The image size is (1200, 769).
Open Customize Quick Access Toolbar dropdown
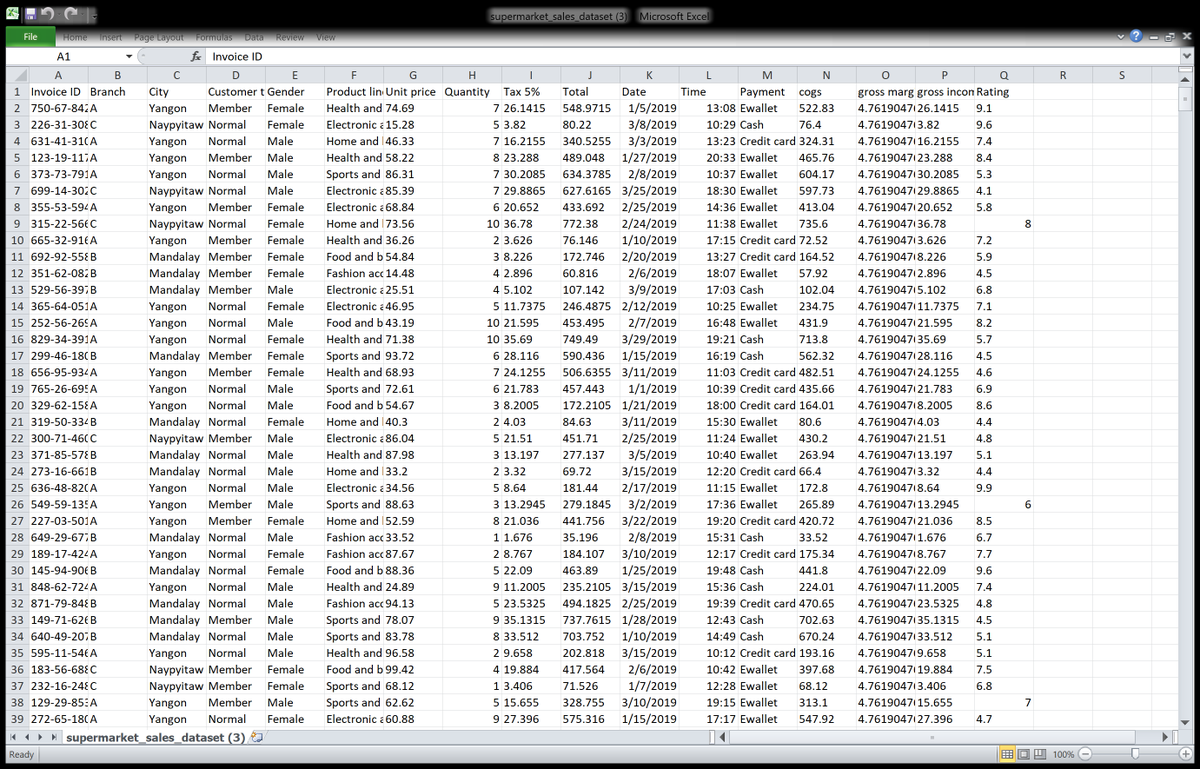click(x=96, y=16)
